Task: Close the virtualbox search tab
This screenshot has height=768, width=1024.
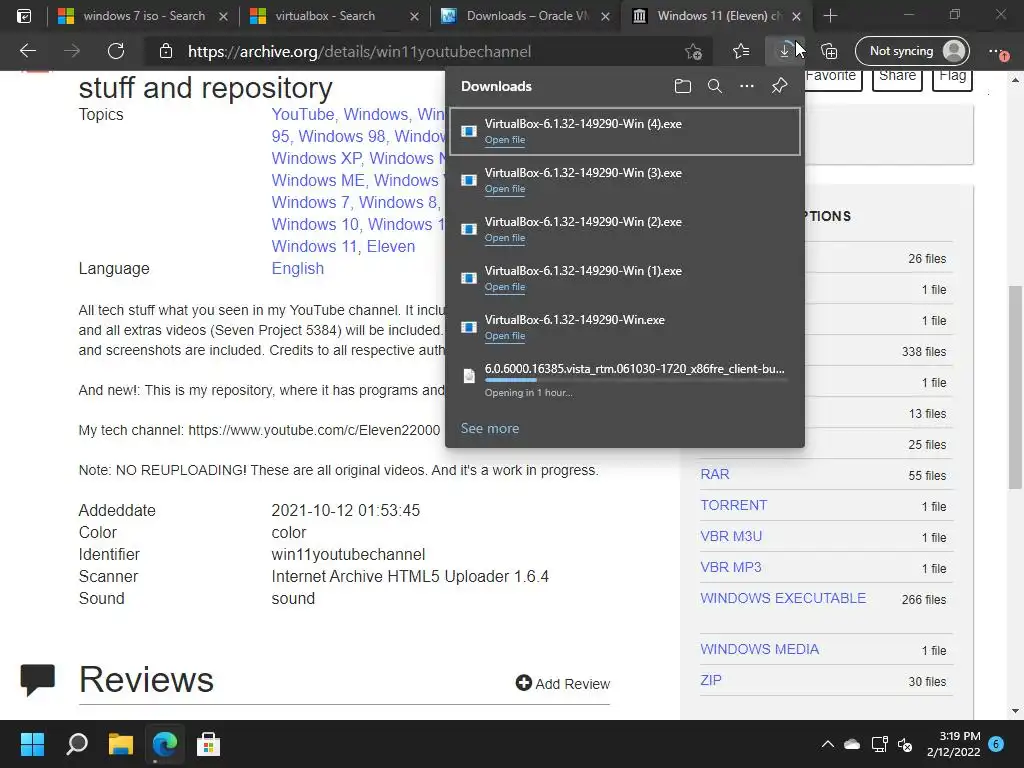Action: pyautogui.click(x=414, y=16)
